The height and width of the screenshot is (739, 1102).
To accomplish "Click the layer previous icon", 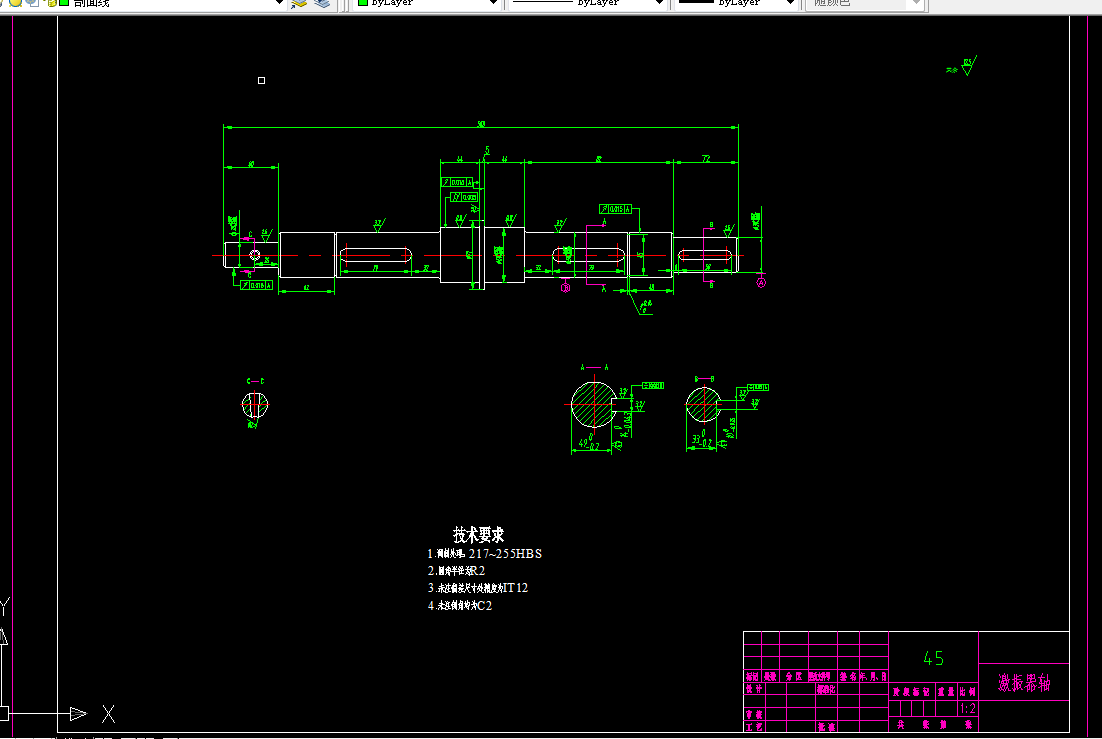I will tap(322, 3).
